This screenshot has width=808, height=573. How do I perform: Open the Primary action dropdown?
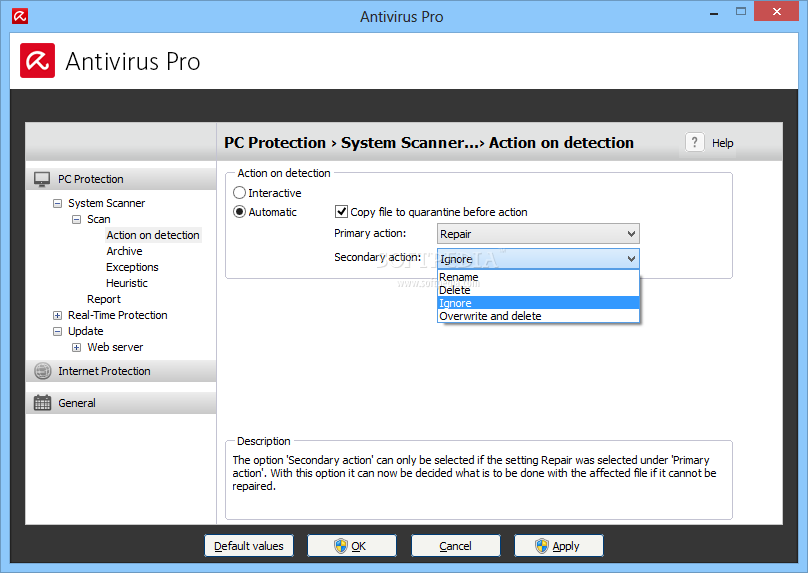click(538, 233)
